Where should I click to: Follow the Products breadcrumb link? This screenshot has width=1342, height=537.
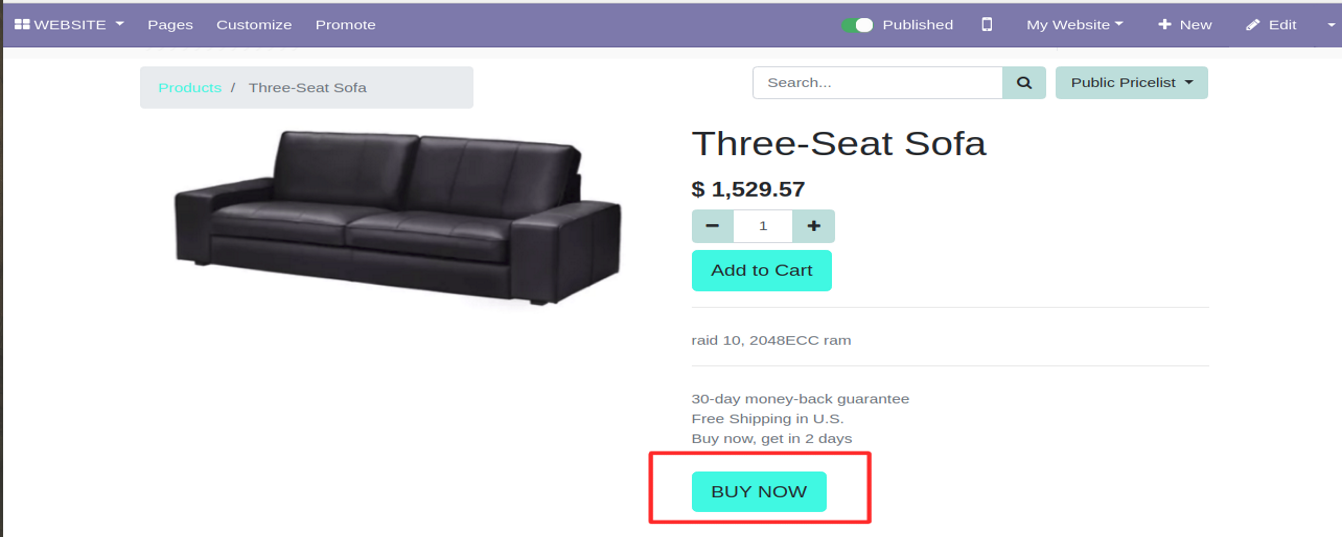pyautogui.click(x=190, y=88)
